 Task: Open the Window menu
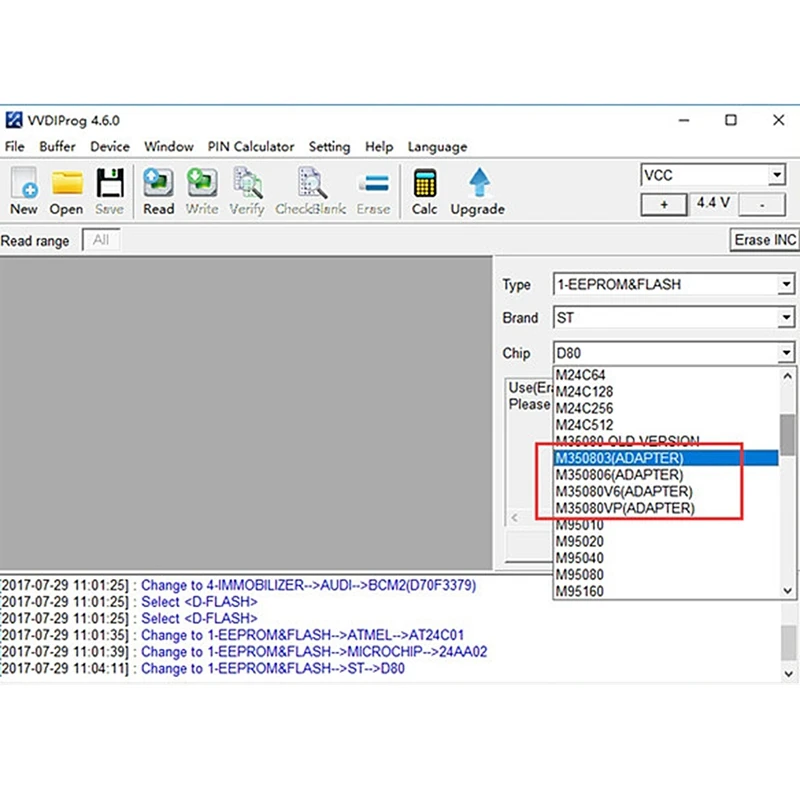coord(169,147)
